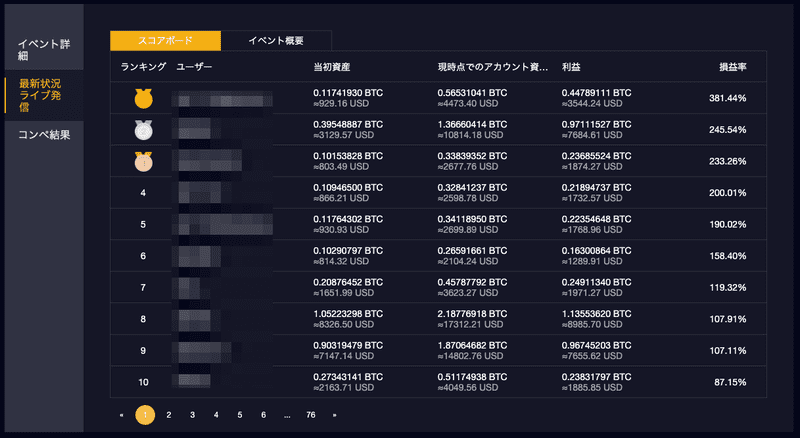This screenshot has width=800, height=438.
Task: Click ≈1885.85 USD amount
Action: click(592, 388)
